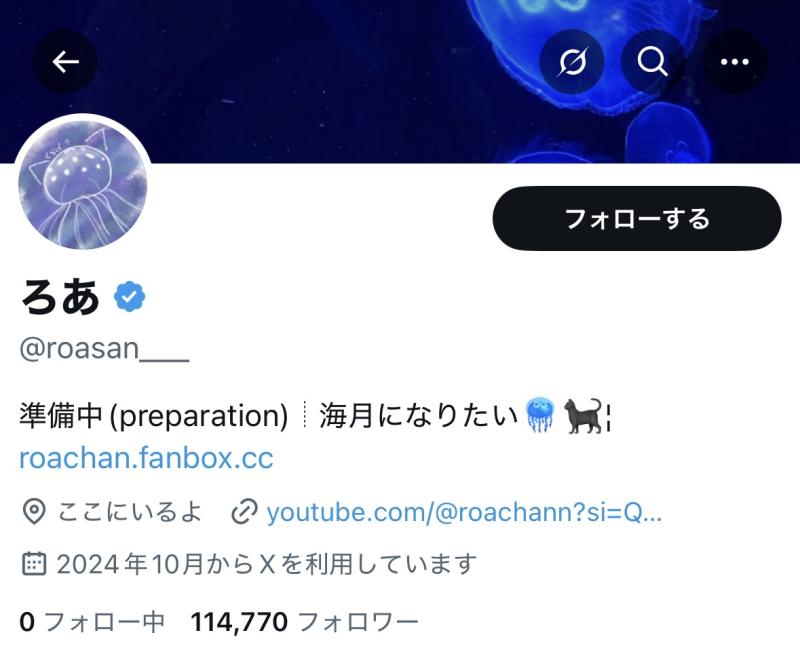The width and height of the screenshot is (800, 652).
Task: Open the youtube.com/@roachann link
Action: [464, 512]
